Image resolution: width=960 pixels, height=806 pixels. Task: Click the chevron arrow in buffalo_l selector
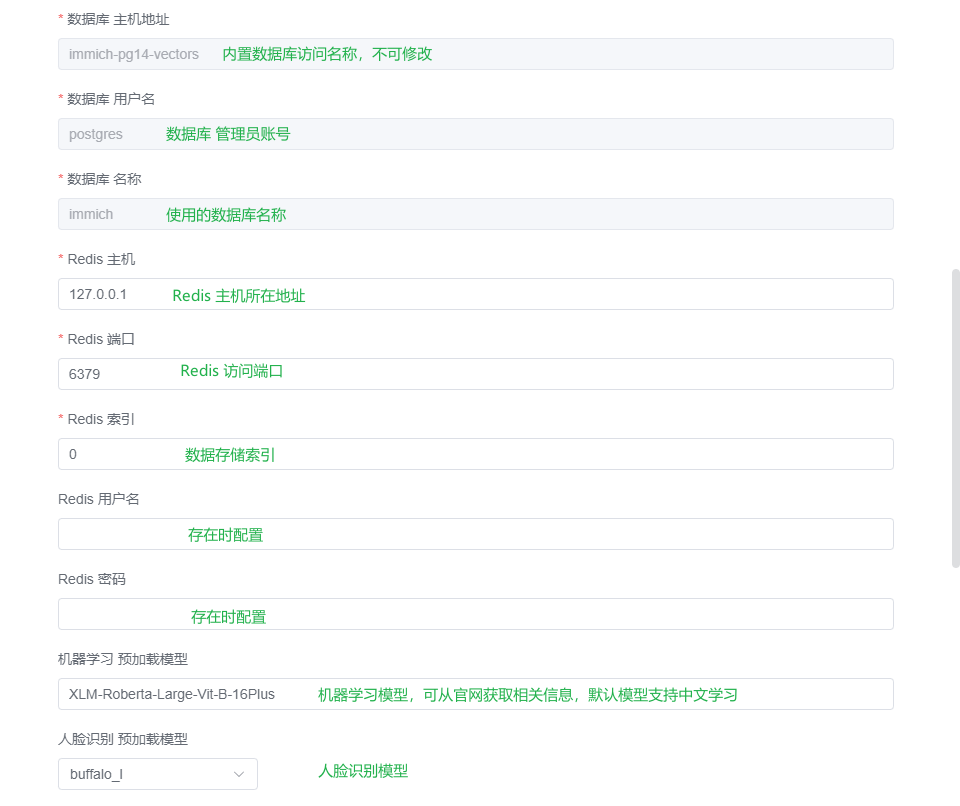click(239, 774)
